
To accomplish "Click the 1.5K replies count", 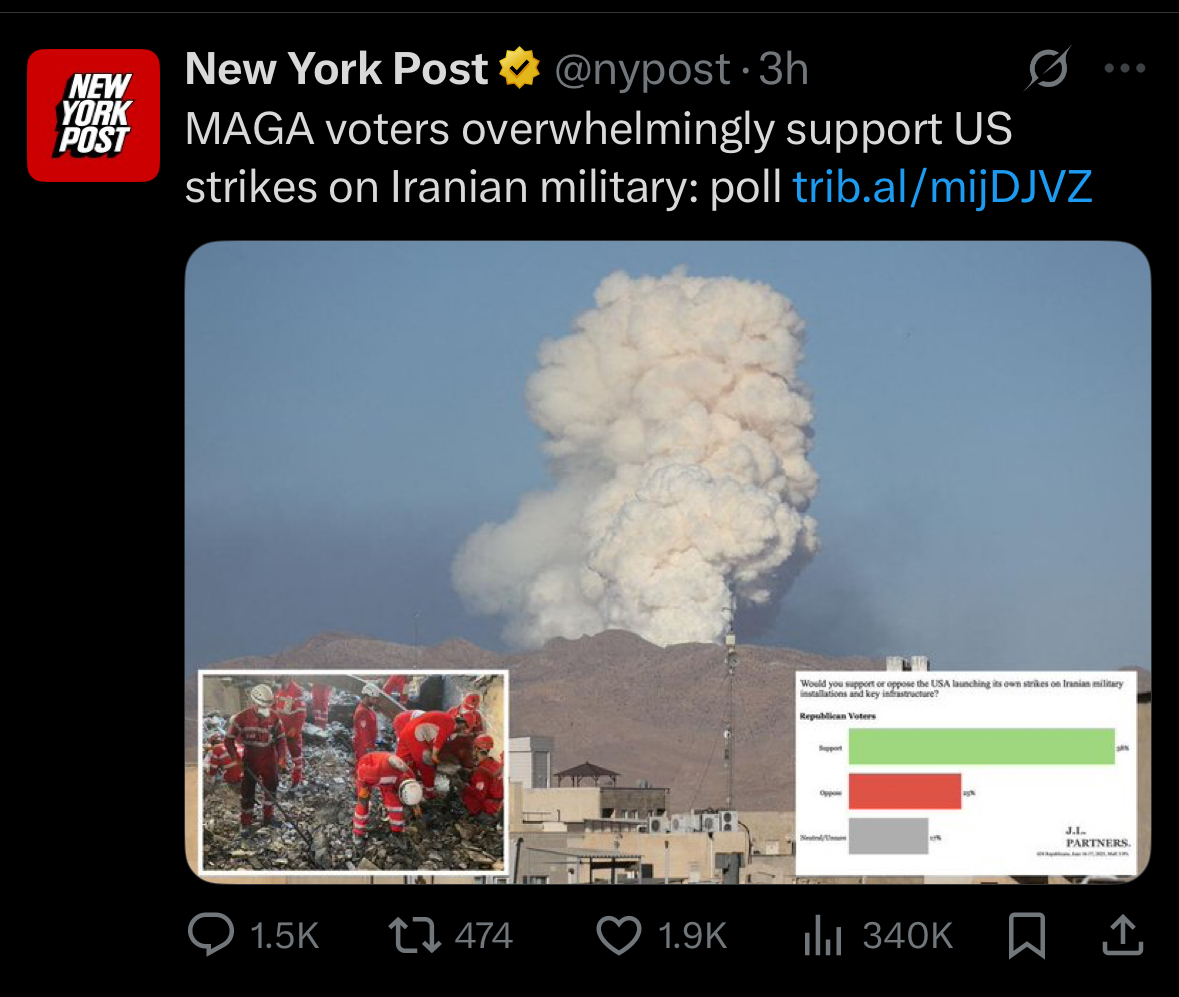I will pos(284,936).
